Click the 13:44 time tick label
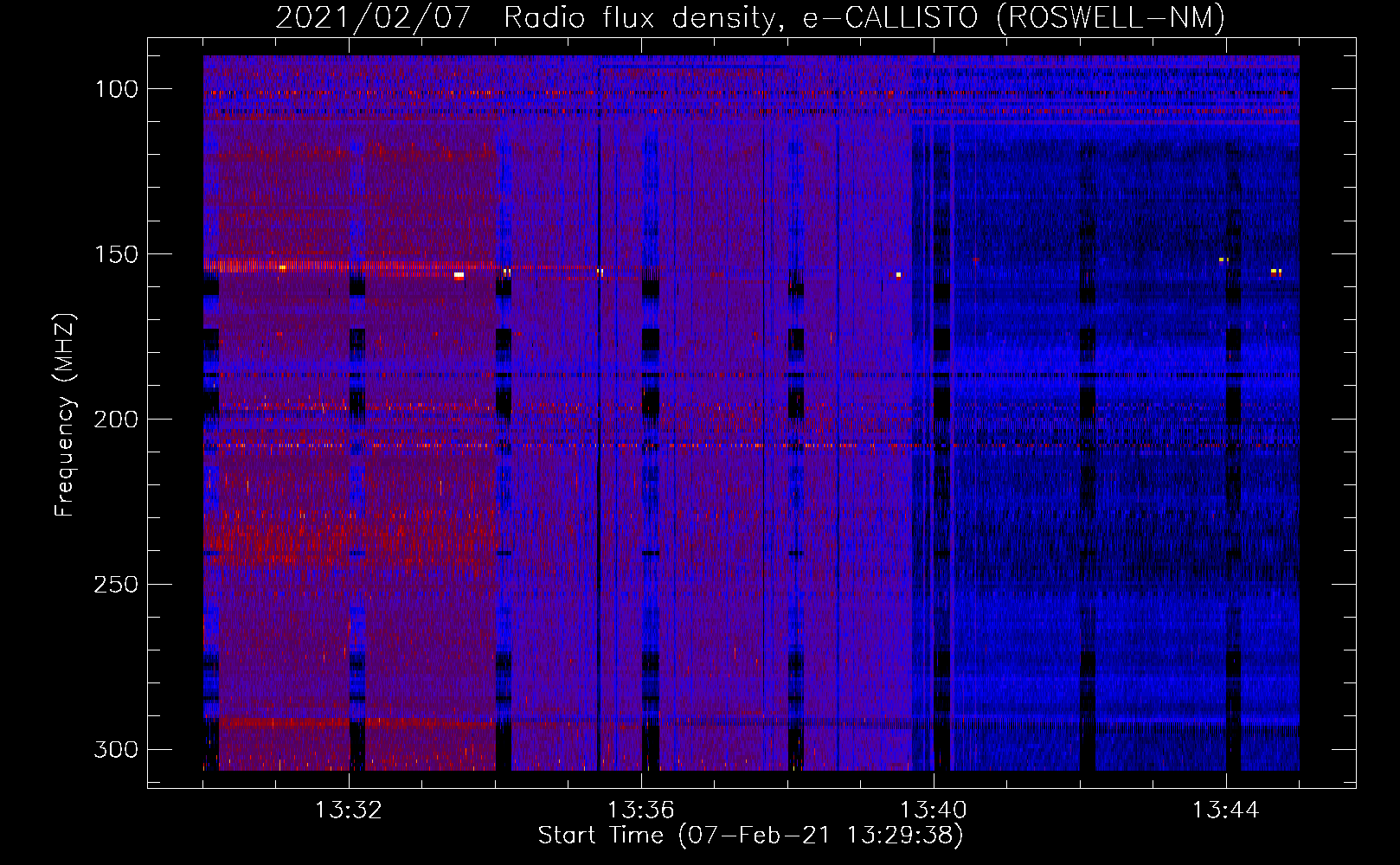1400x865 pixels. 1226,811
